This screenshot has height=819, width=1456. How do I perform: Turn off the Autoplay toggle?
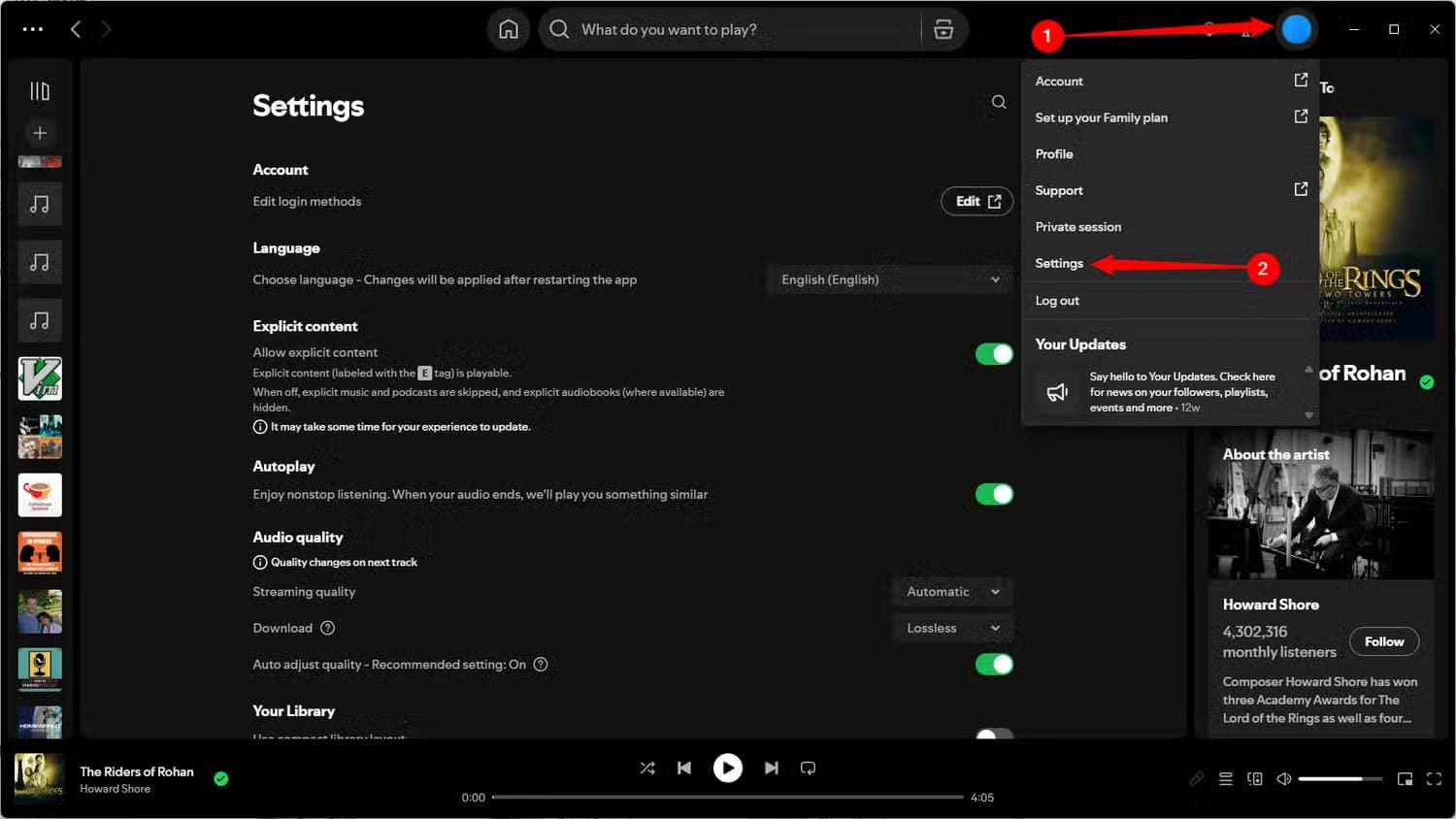994,494
